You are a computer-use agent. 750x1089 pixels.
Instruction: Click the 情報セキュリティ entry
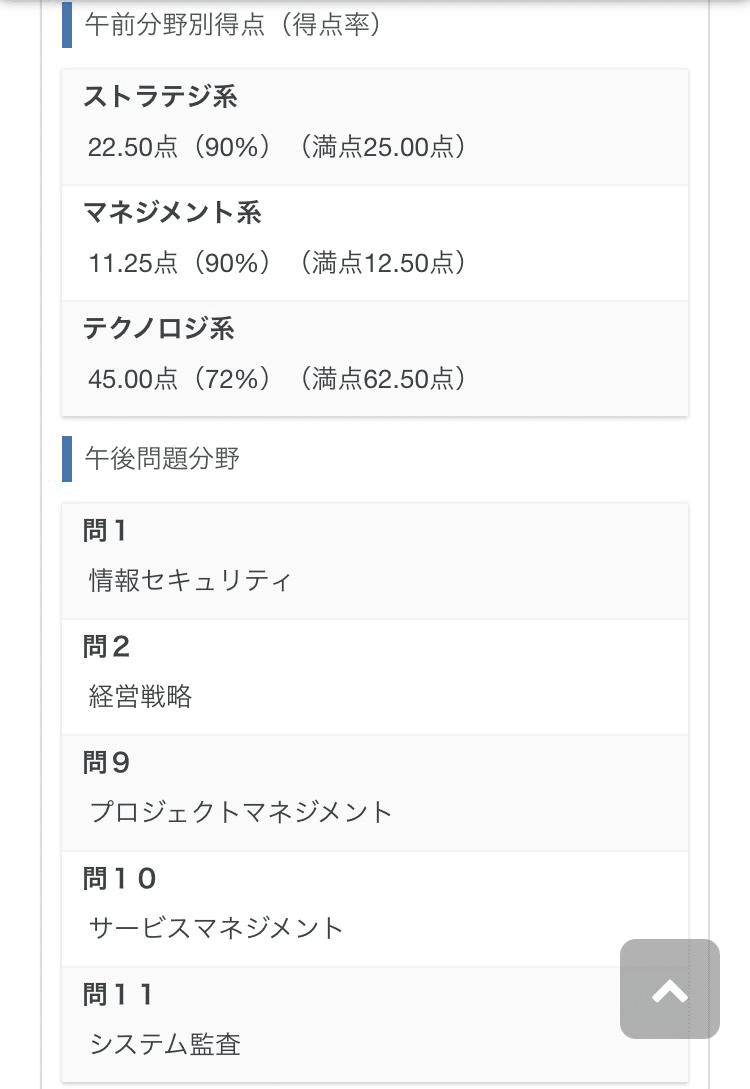190,581
